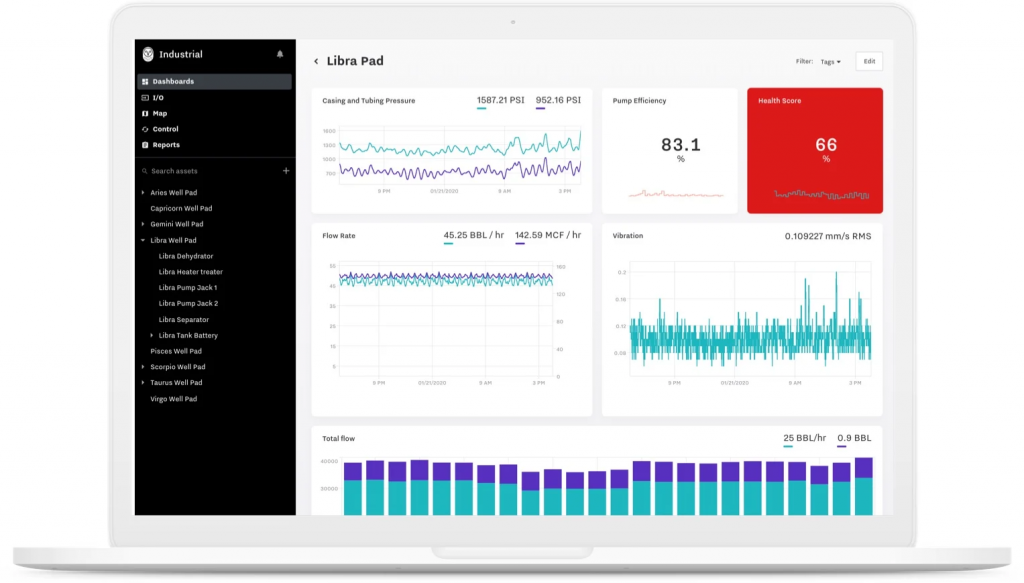Click the Control sidebar icon
The image size is (1024, 583).
coord(144,129)
